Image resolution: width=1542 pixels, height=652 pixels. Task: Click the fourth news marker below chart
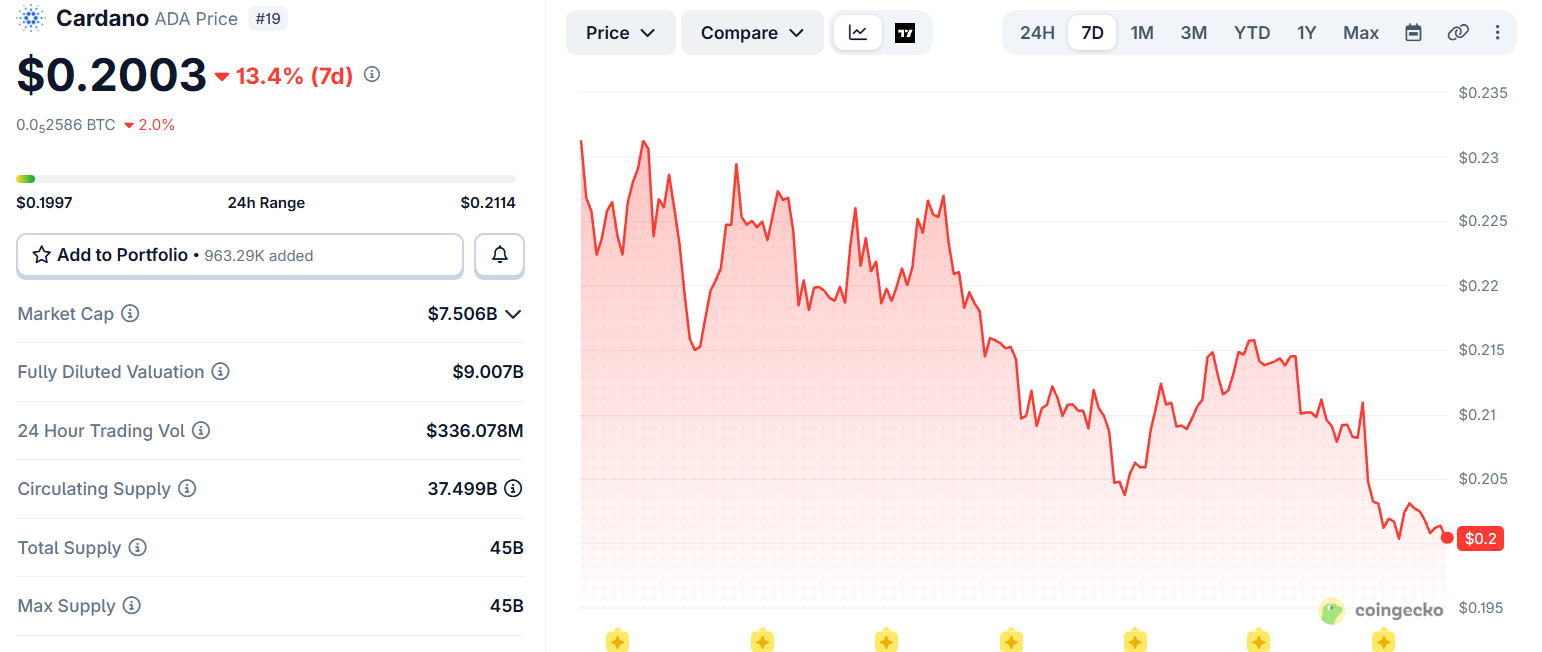pos(1011,640)
